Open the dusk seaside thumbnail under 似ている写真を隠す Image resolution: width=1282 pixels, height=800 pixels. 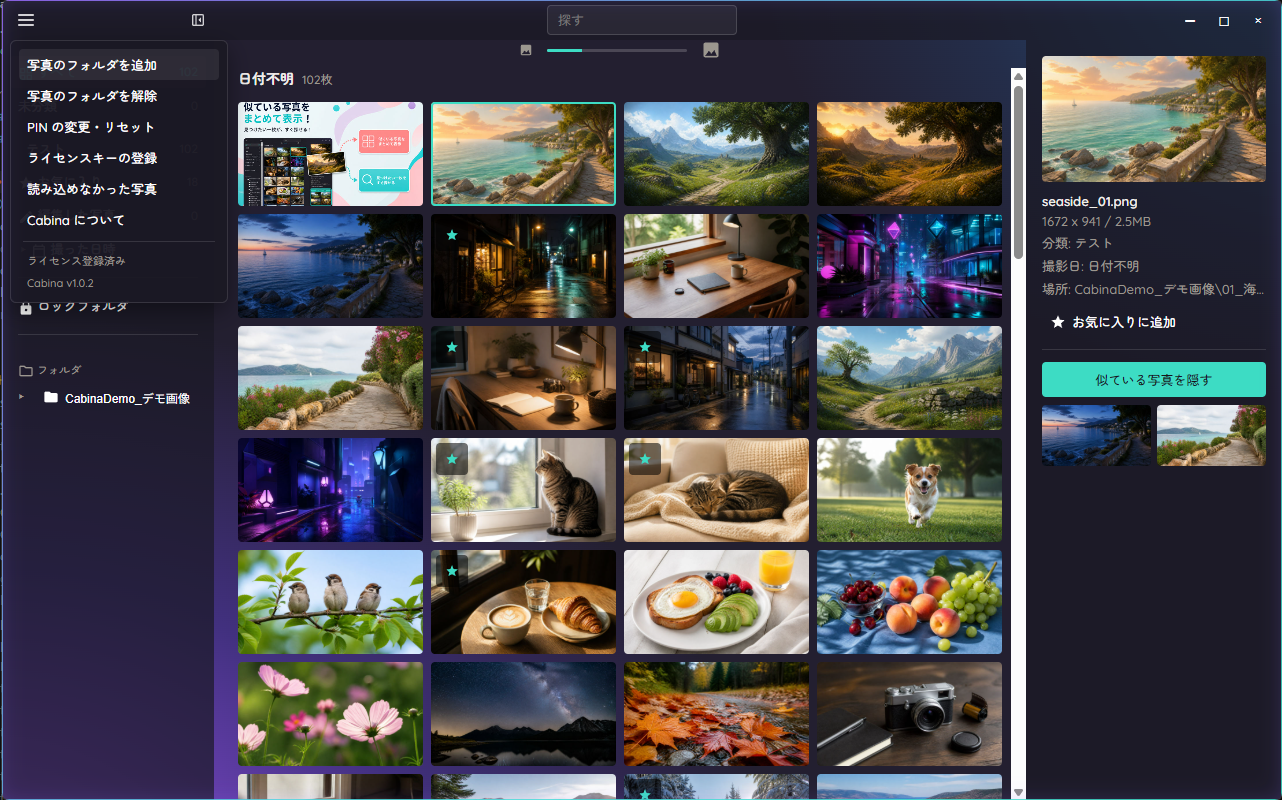click(1096, 435)
